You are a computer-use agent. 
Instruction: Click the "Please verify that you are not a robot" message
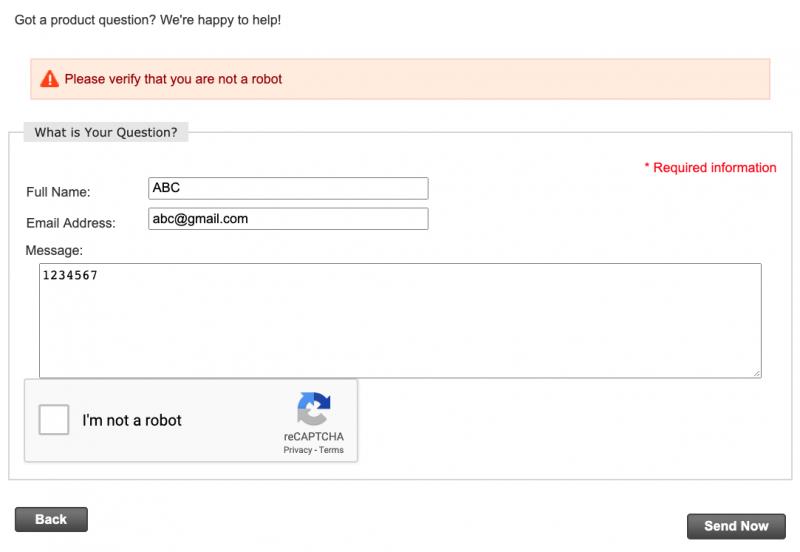click(173, 79)
